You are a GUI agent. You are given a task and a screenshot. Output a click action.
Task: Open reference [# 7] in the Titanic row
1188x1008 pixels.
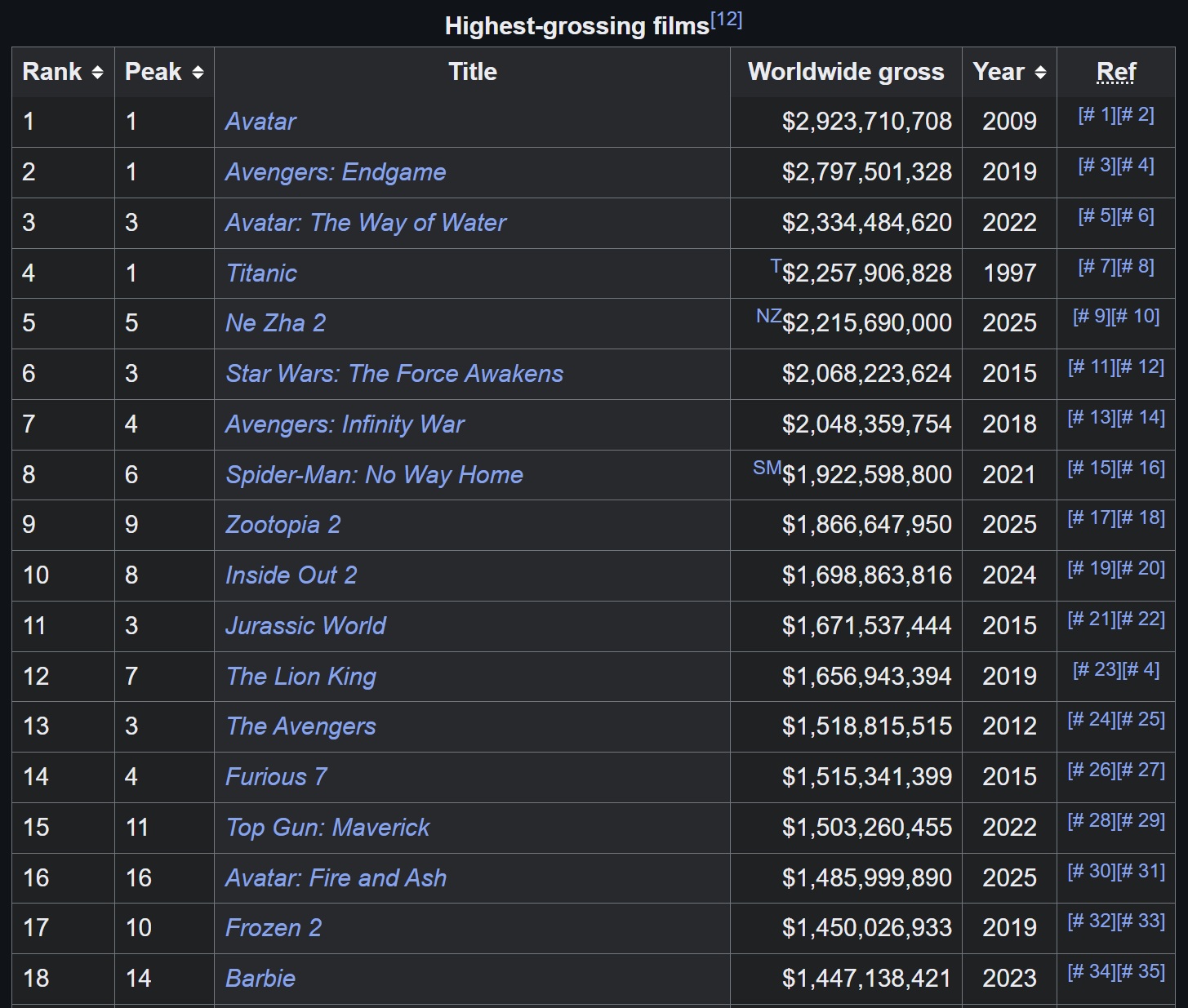click(x=1097, y=266)
